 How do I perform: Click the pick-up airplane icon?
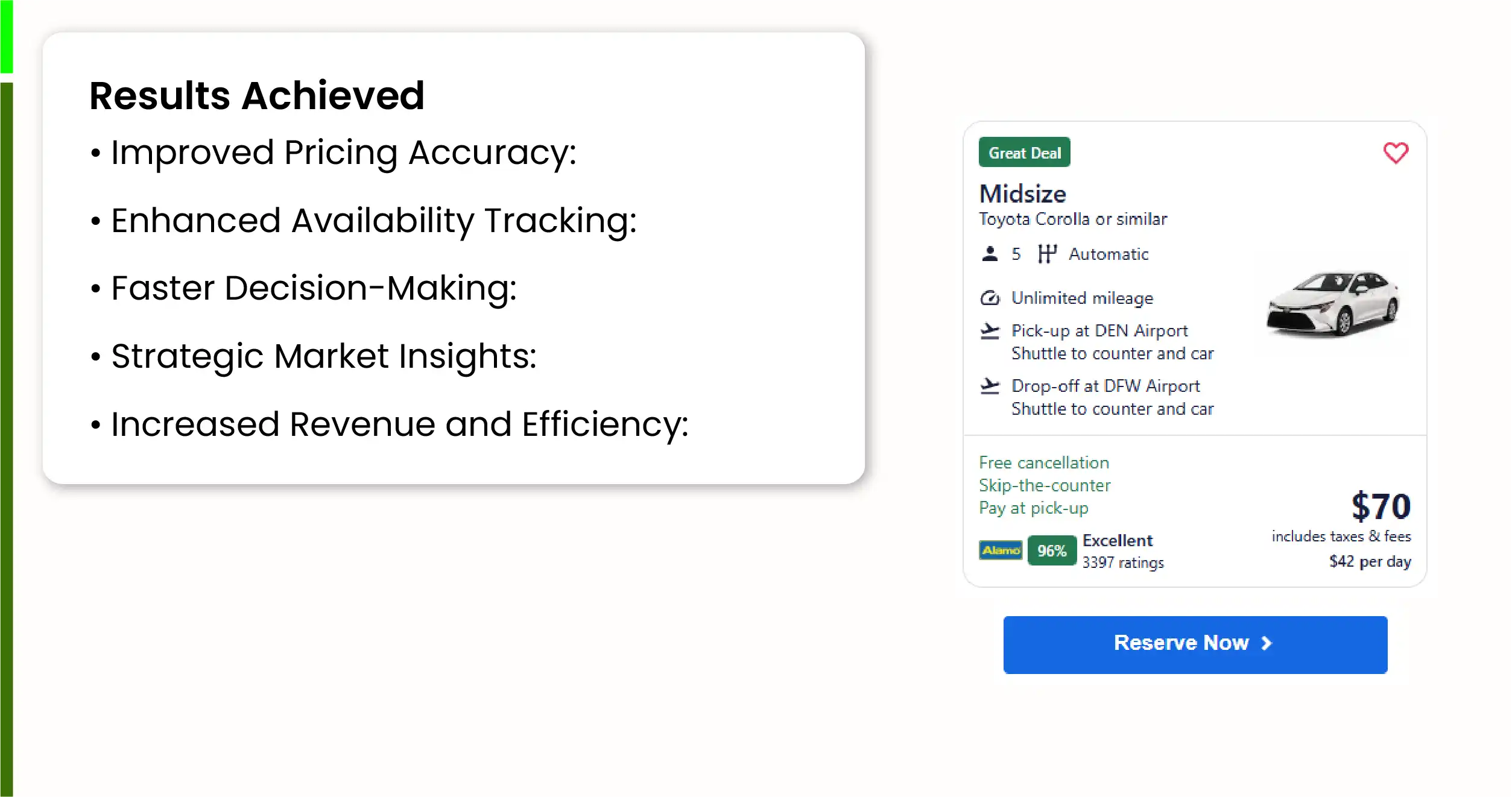point(990,331)
